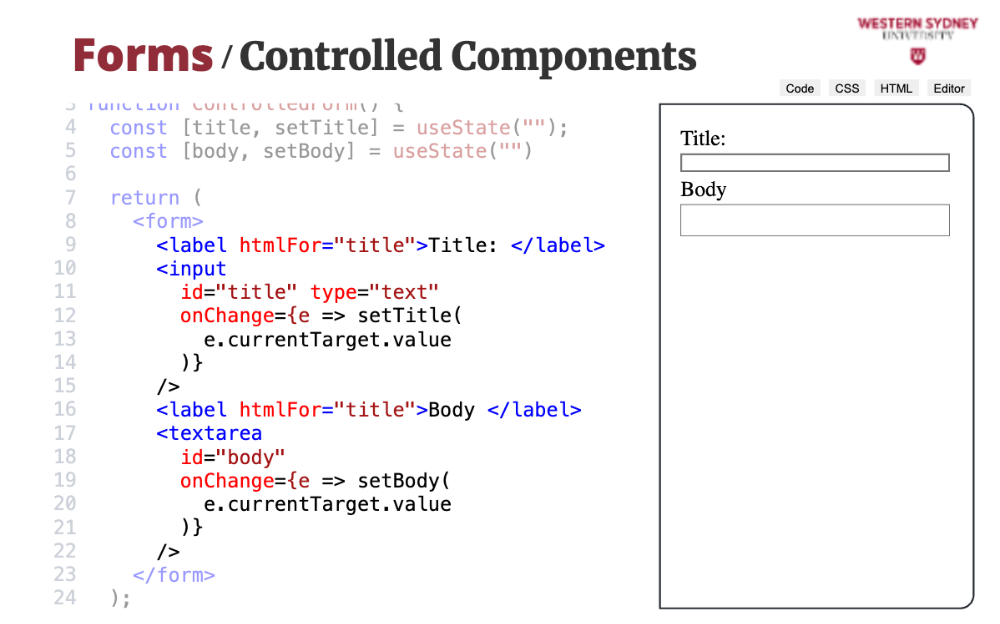The height and width of the screenshot is (624, 1000).
Task: Click the closing </form> tag
Action: pos(174,575)
